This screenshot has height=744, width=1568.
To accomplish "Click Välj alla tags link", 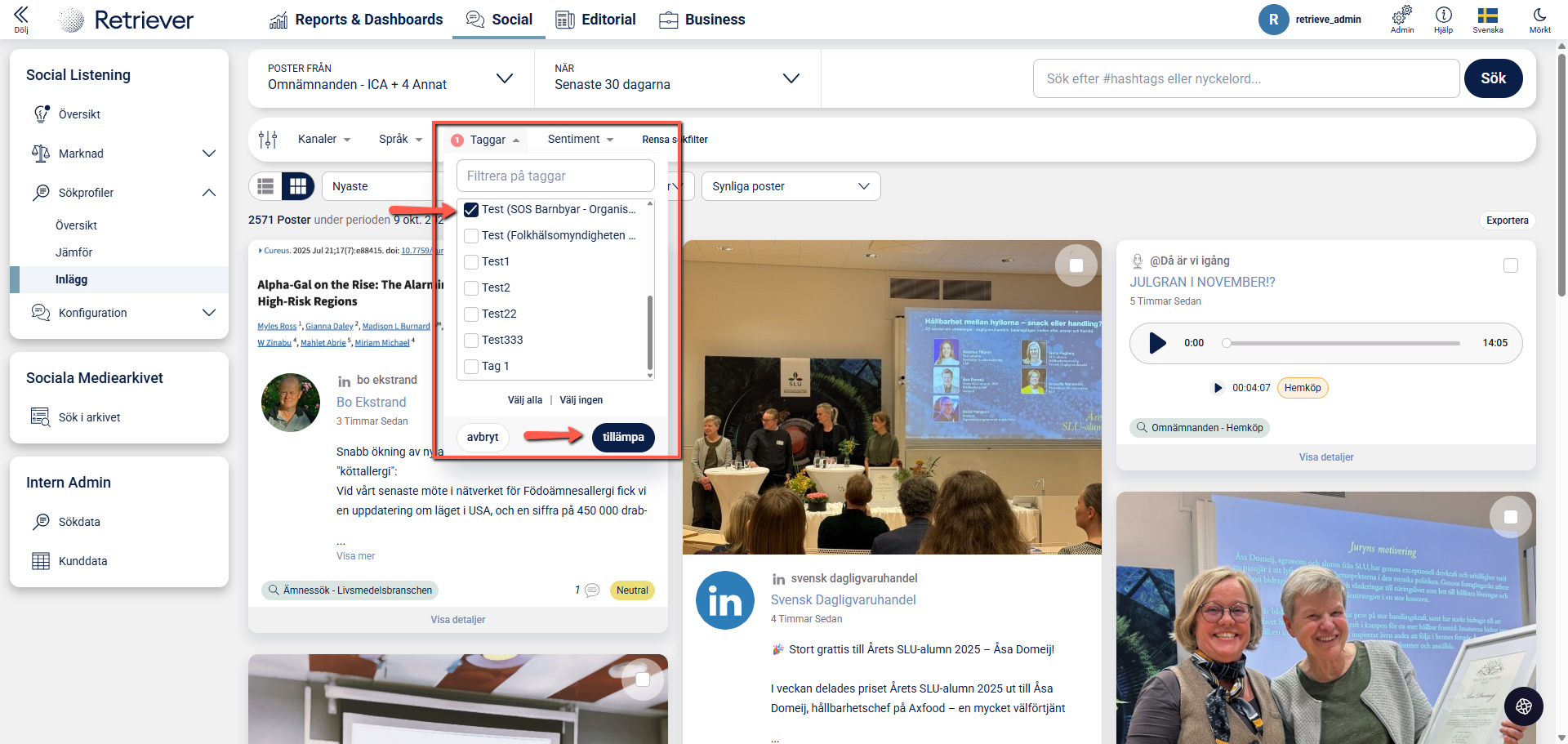I will click(525, 400).
